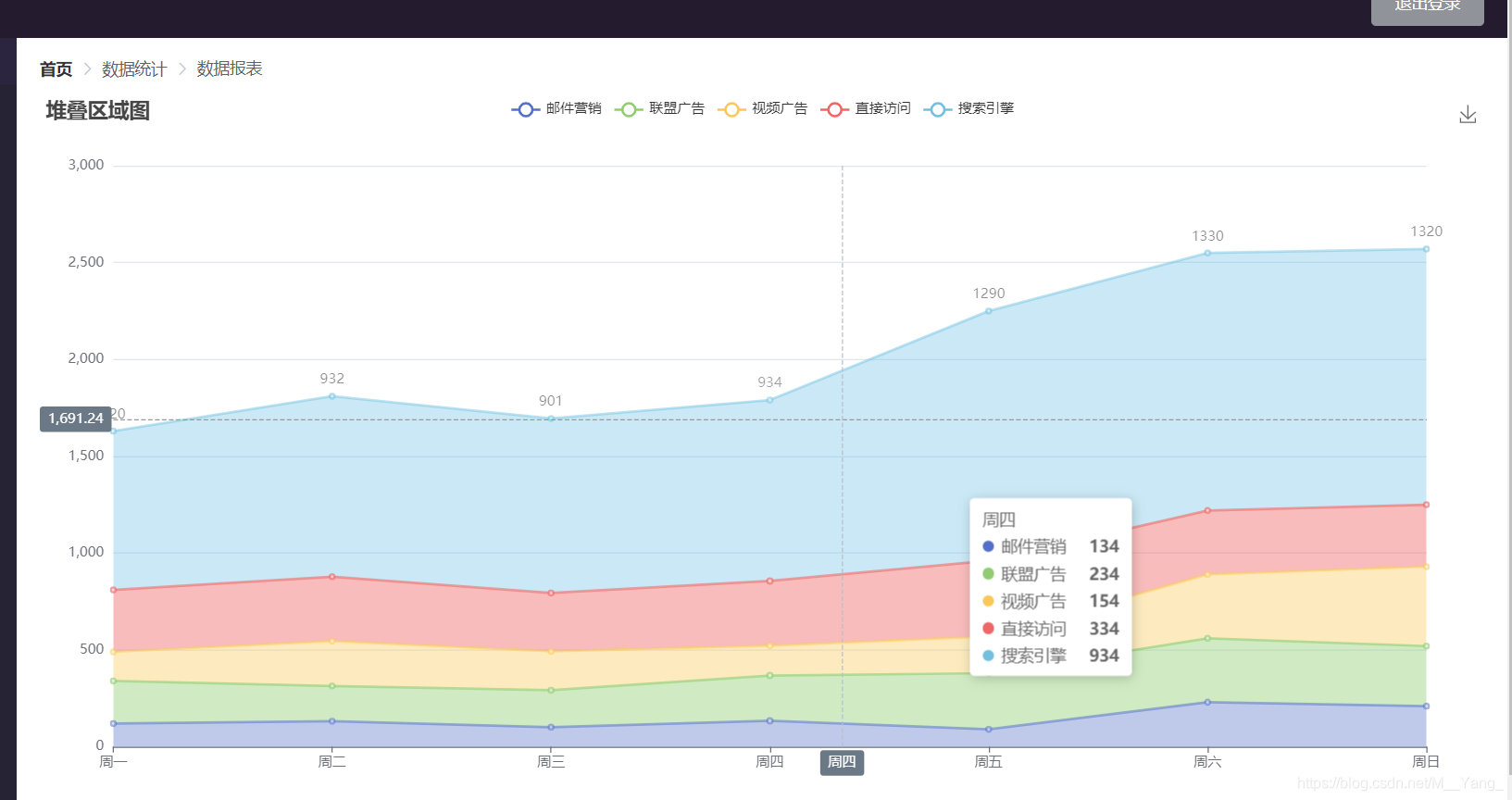Open 数据报表 breadcrumb
Screen dimensions: 1512x800
click(230, 69)
